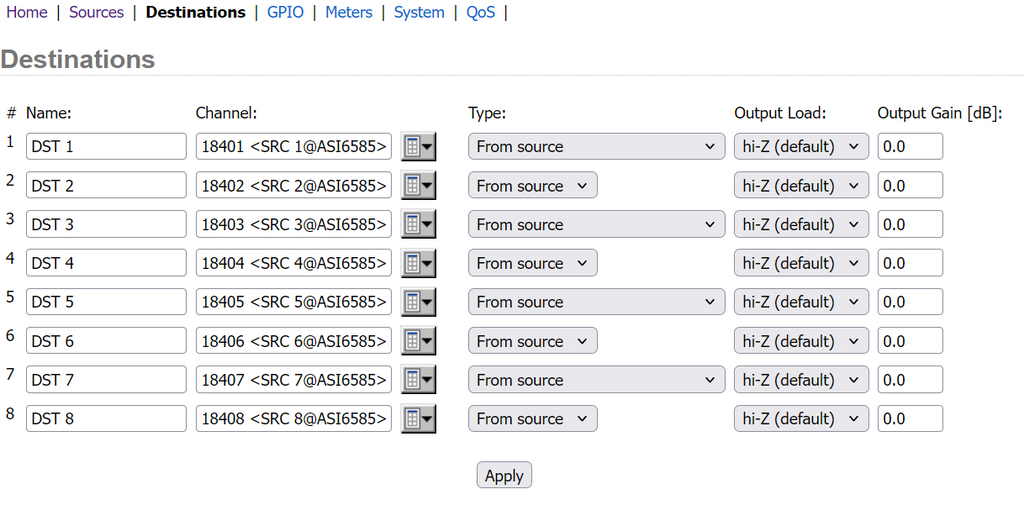The width and height of the screenshot is (1024, 505).
Task: Open the Meters page link
Action: (x=349, y=12)
